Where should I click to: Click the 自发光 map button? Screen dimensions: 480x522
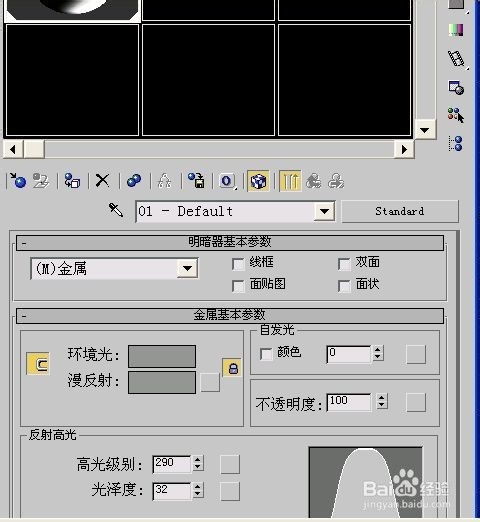click(x=416, y=354)
